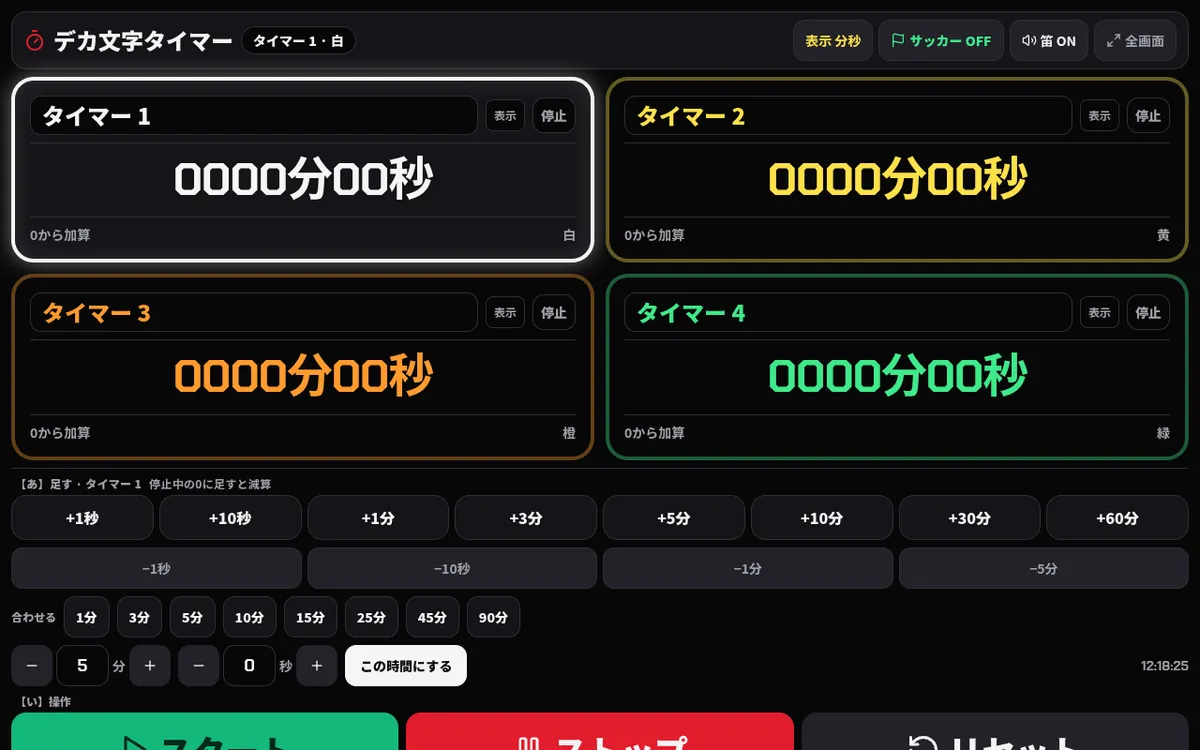The width and height of the screenshot is (1200, 750).
Task: Reset the timer with リセット
Action: click(x=995, y=732)
